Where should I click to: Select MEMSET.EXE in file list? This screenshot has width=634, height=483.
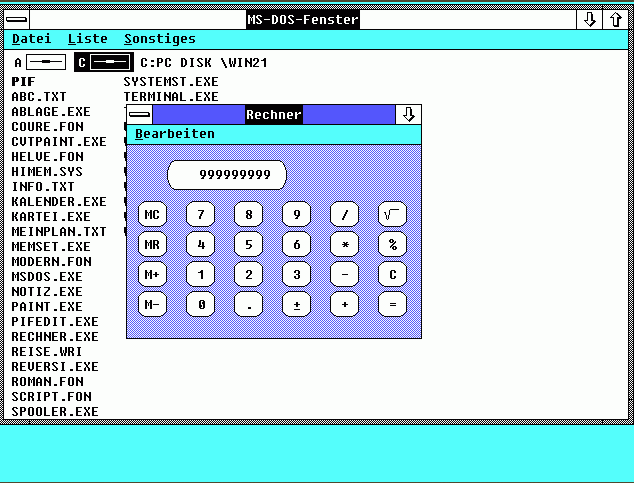pos(51,246)
